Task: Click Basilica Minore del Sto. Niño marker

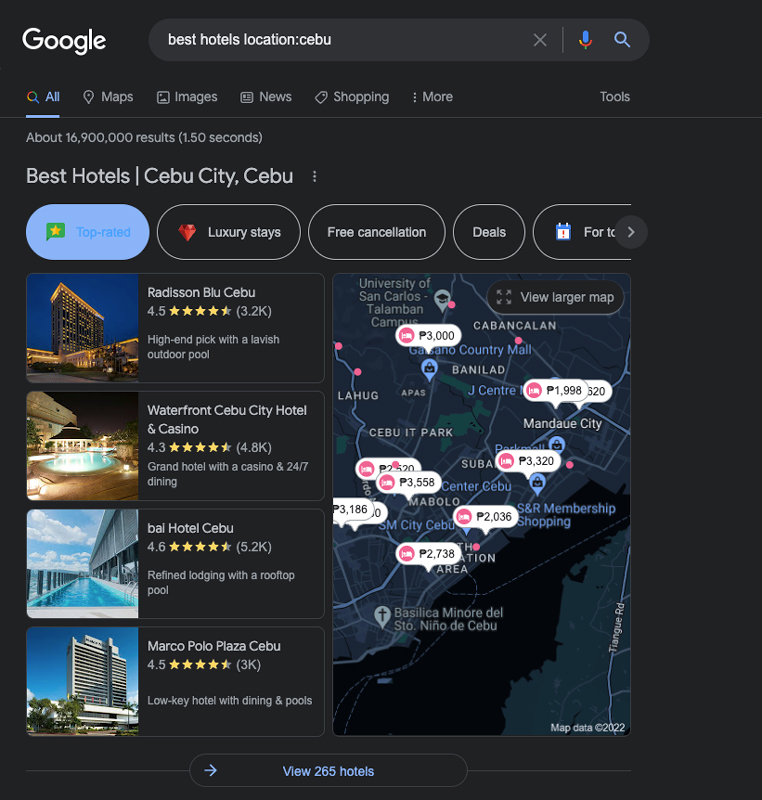Action: (x=382, y=616)
